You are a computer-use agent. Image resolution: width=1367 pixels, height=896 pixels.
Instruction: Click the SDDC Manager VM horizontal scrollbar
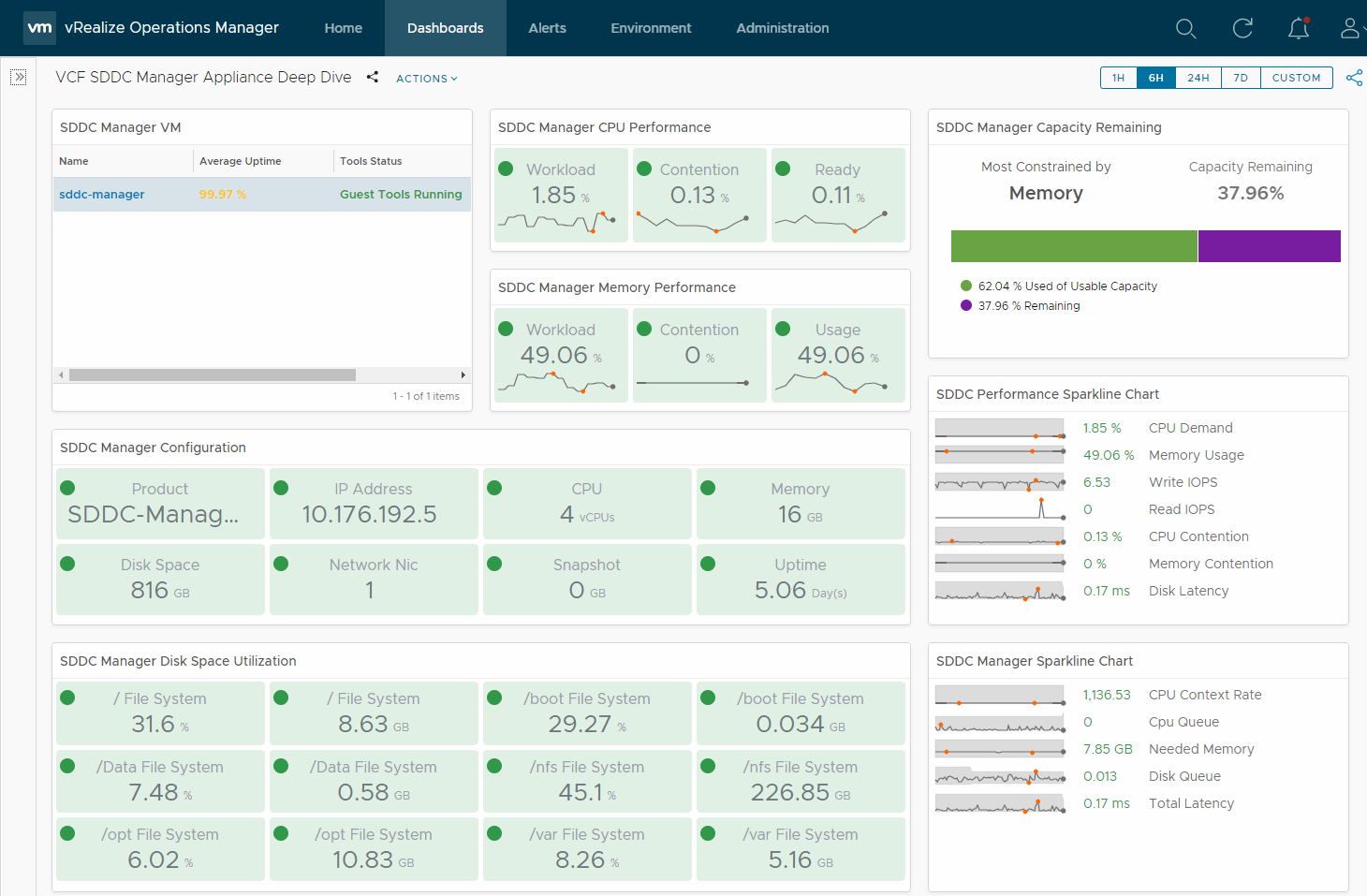[213, 375]
